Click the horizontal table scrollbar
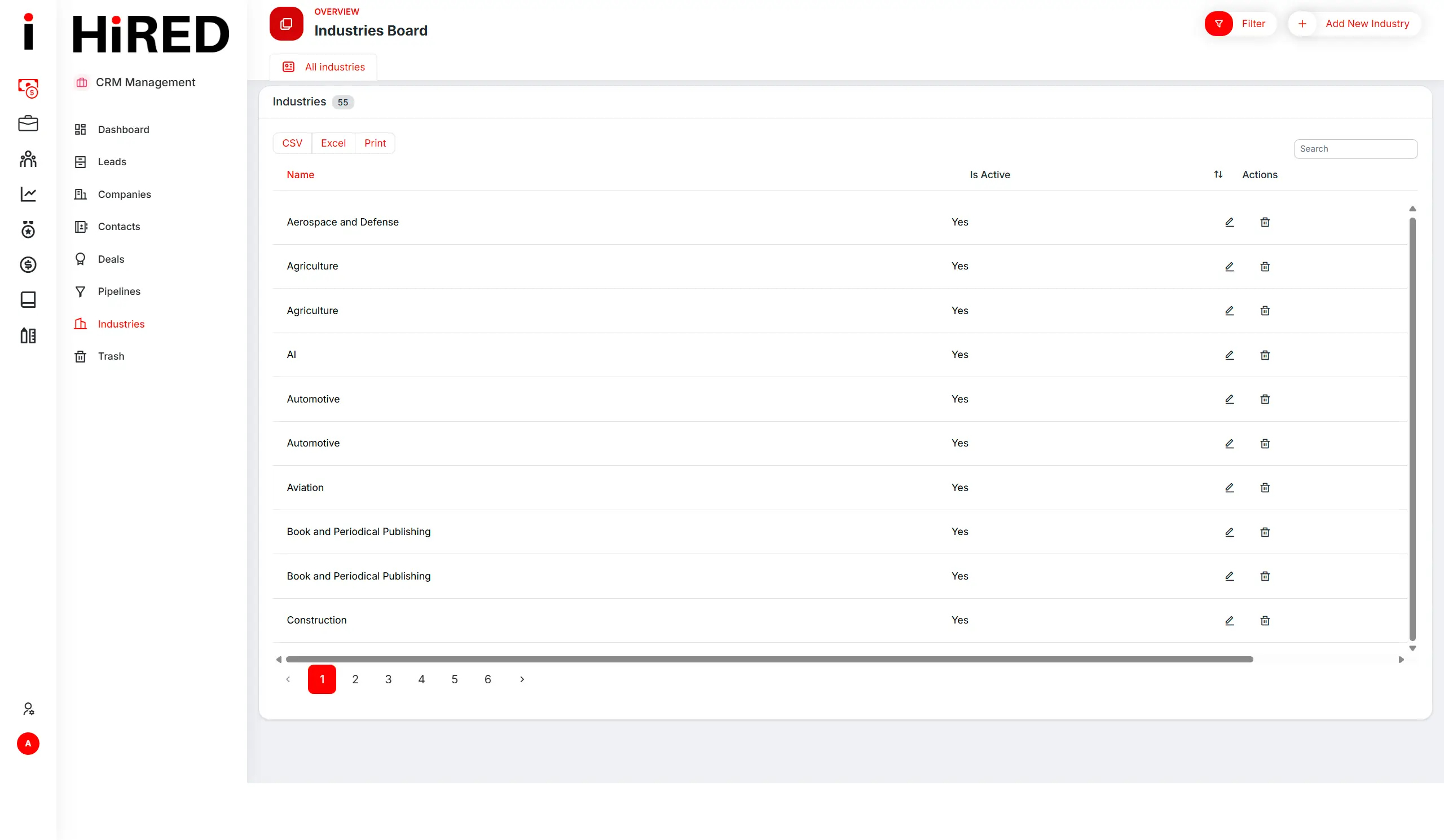The image size is (1444, 840). [769, 660]
